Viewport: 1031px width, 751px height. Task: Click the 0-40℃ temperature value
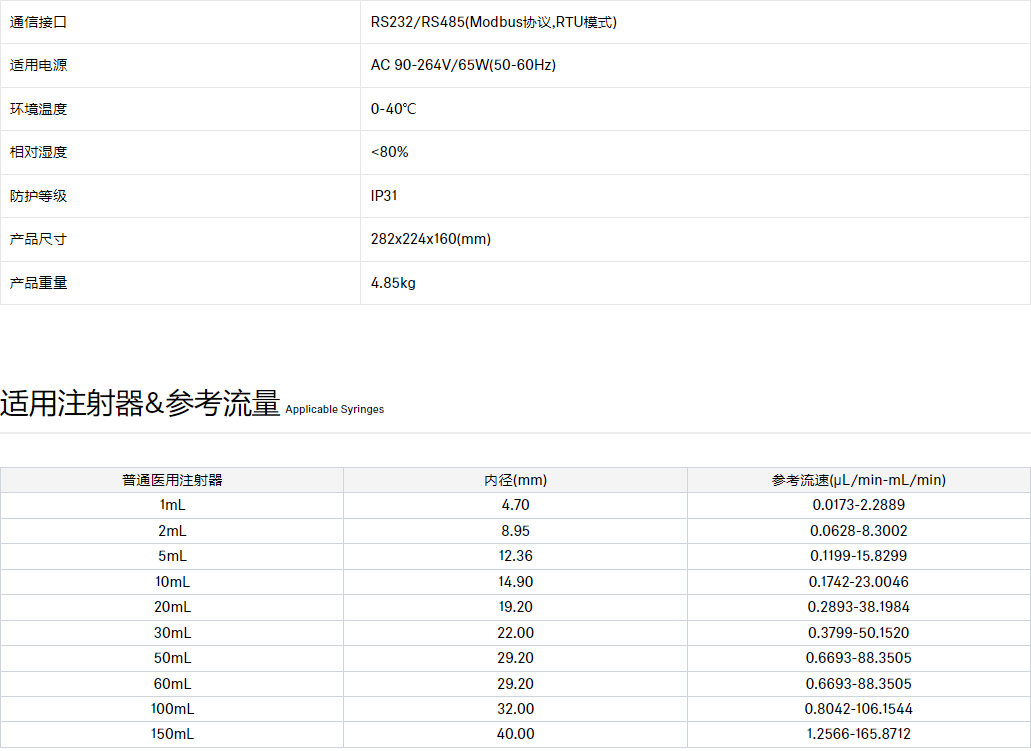(x=393, y=109)
